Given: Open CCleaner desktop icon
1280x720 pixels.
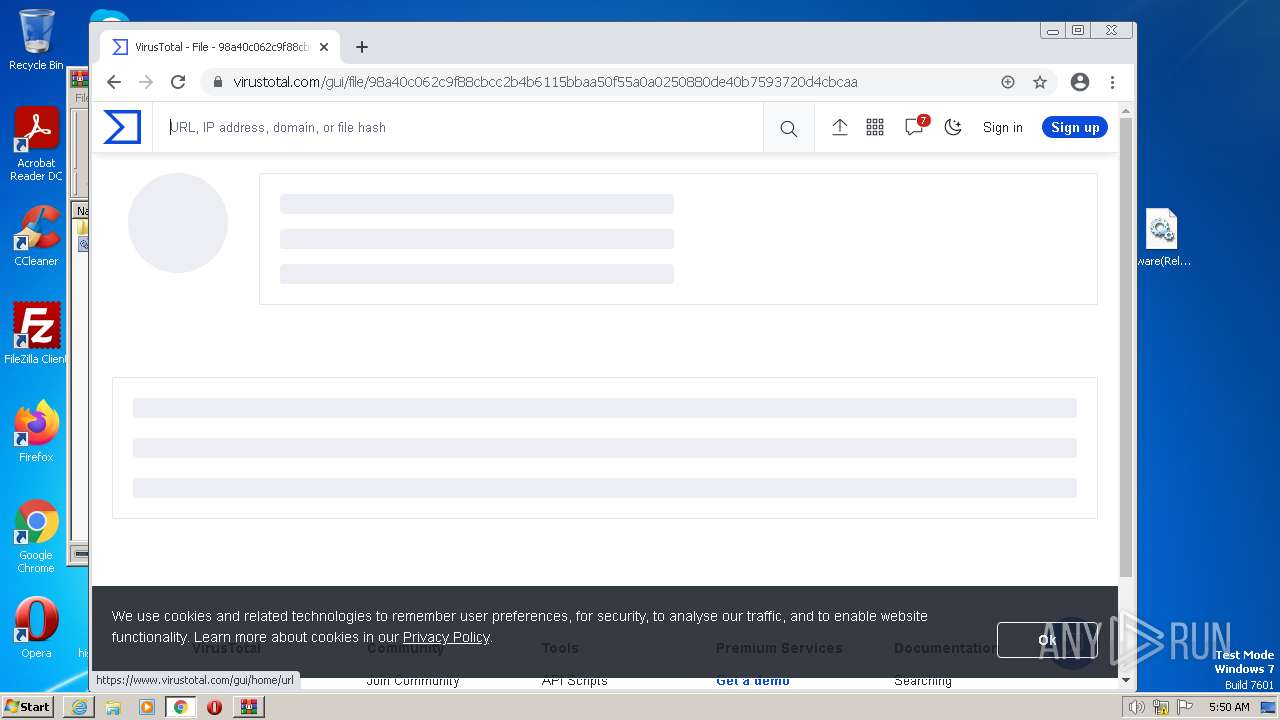Looking at the screenshot, I should [36, 237].
